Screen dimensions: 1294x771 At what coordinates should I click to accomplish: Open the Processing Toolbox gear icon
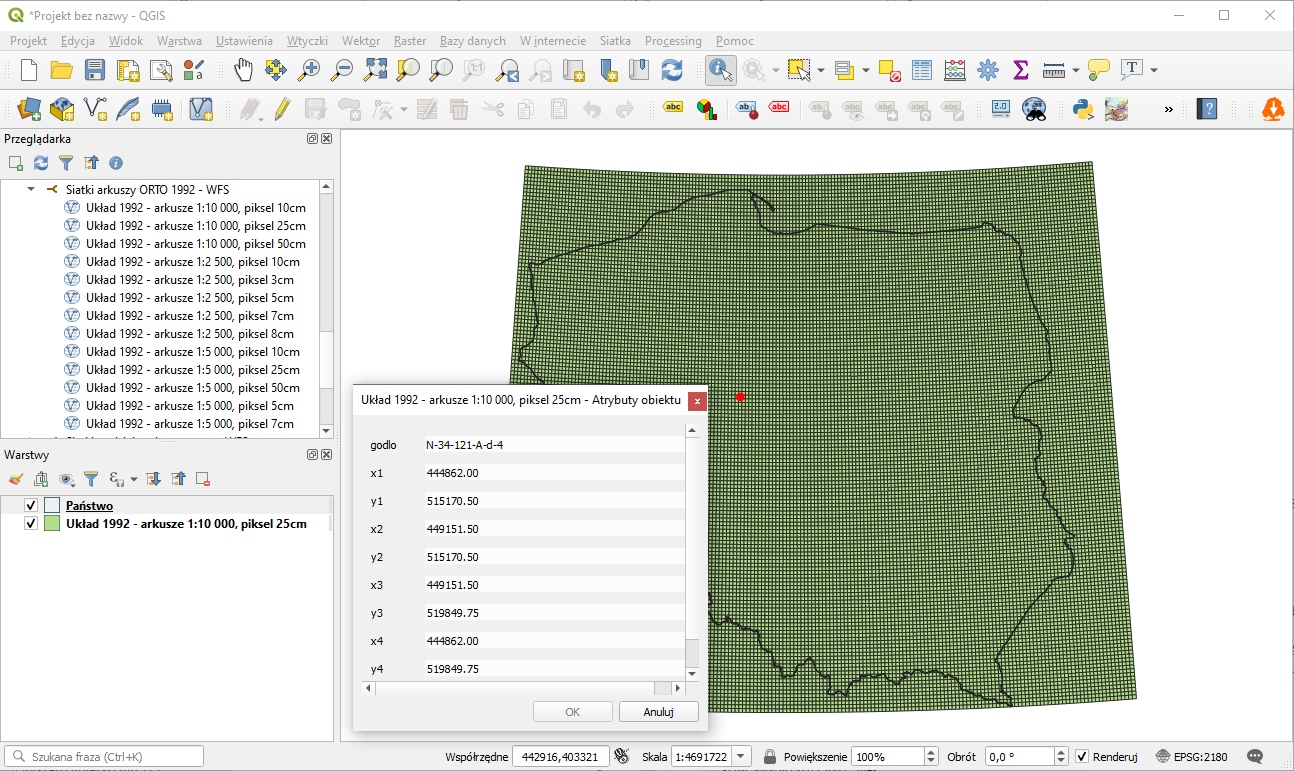point(988,70)
